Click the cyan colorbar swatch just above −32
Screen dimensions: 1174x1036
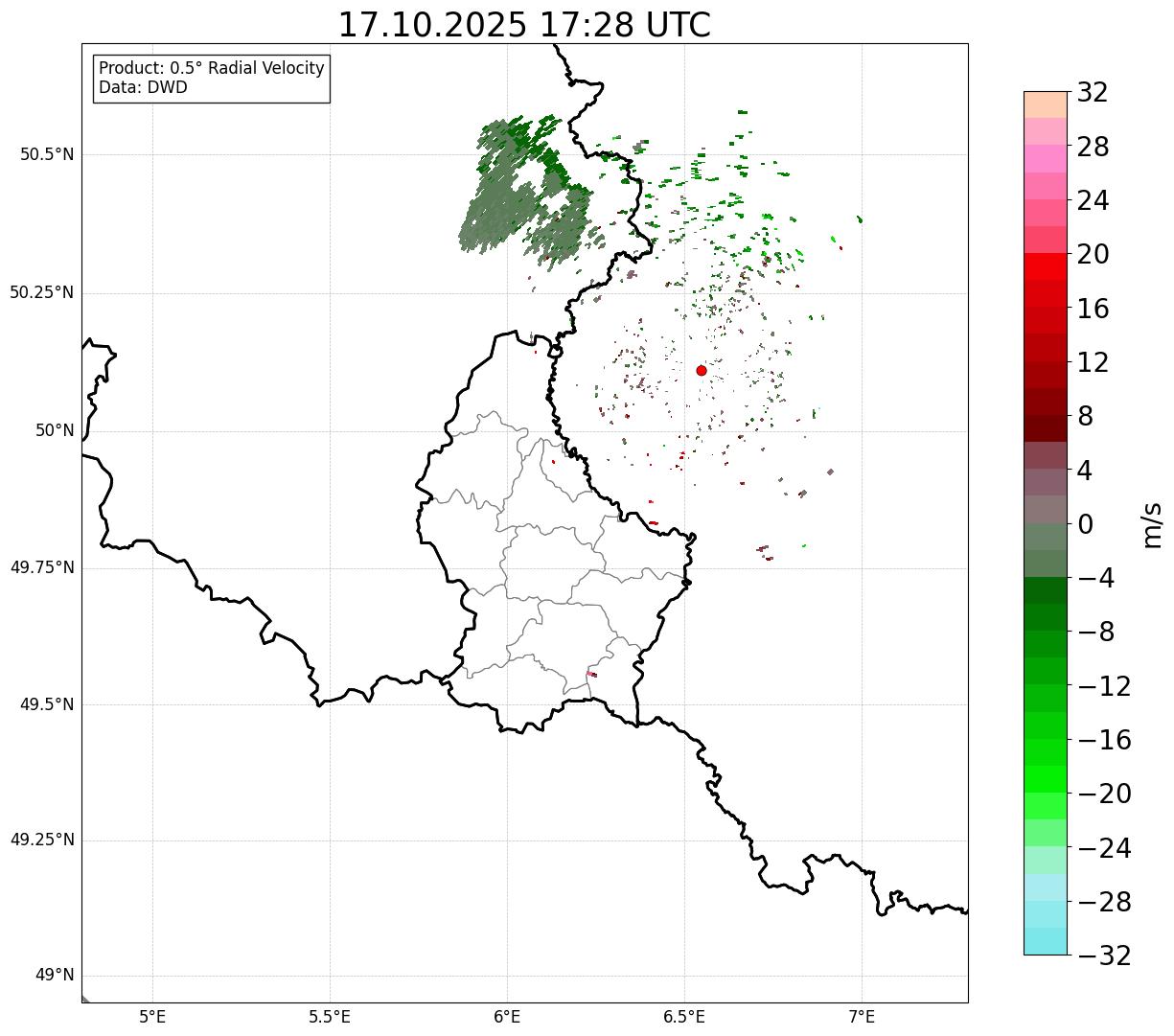pos(1046,941)
